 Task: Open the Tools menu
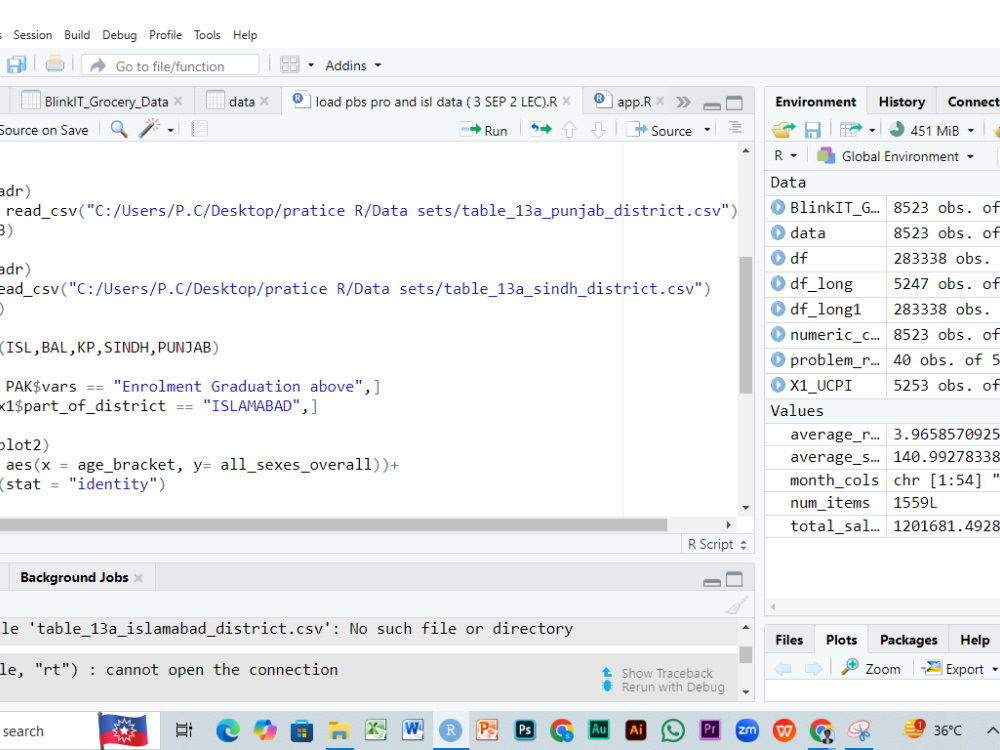(207, 35)
